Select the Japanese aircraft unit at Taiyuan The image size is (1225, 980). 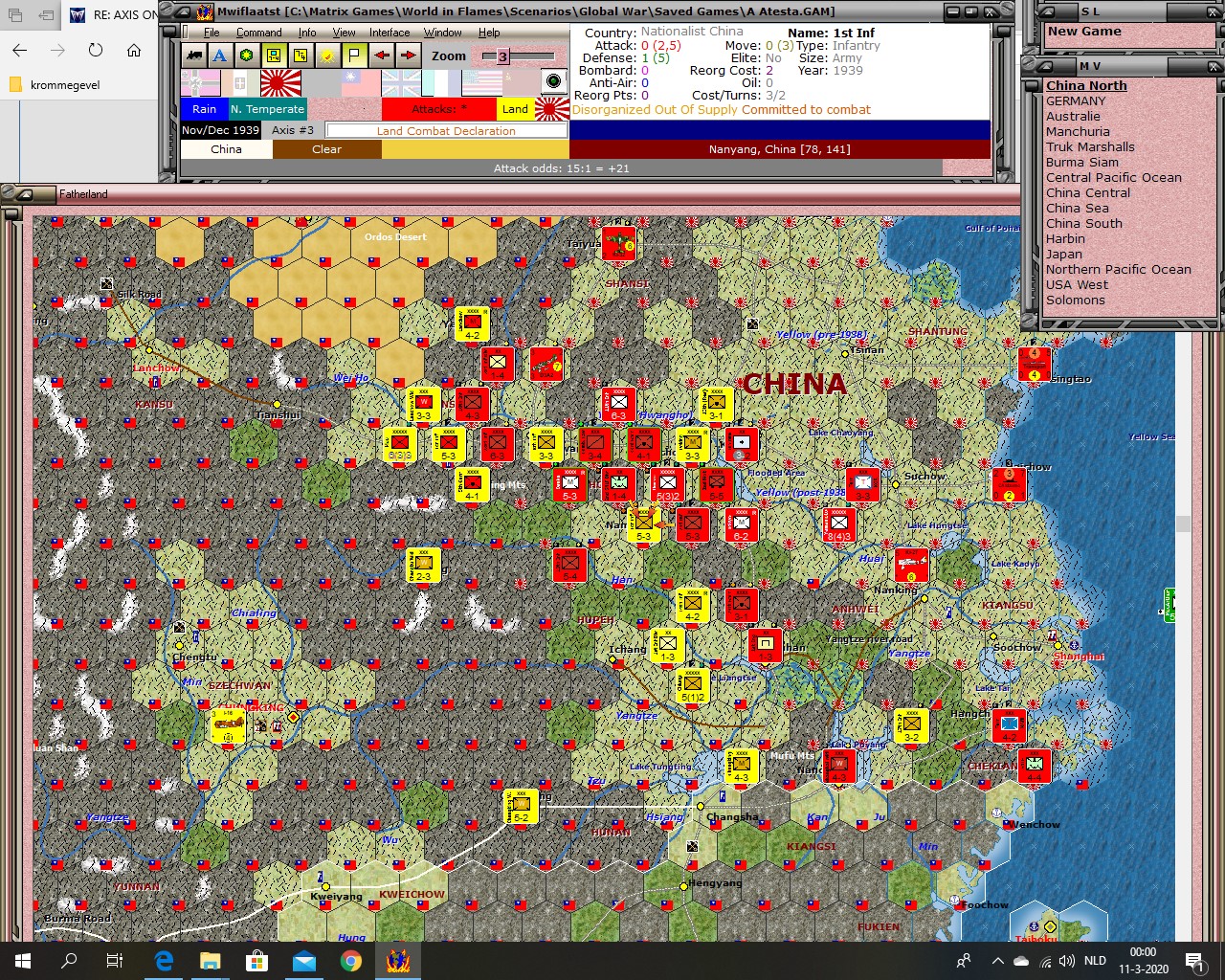pyautogui.click(x=618, y=243)
